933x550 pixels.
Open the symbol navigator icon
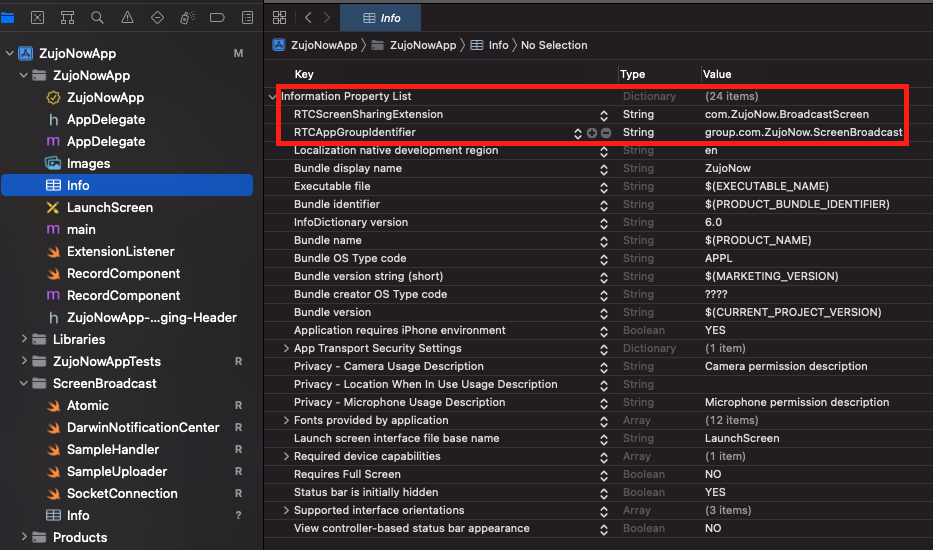pos(67,18)
